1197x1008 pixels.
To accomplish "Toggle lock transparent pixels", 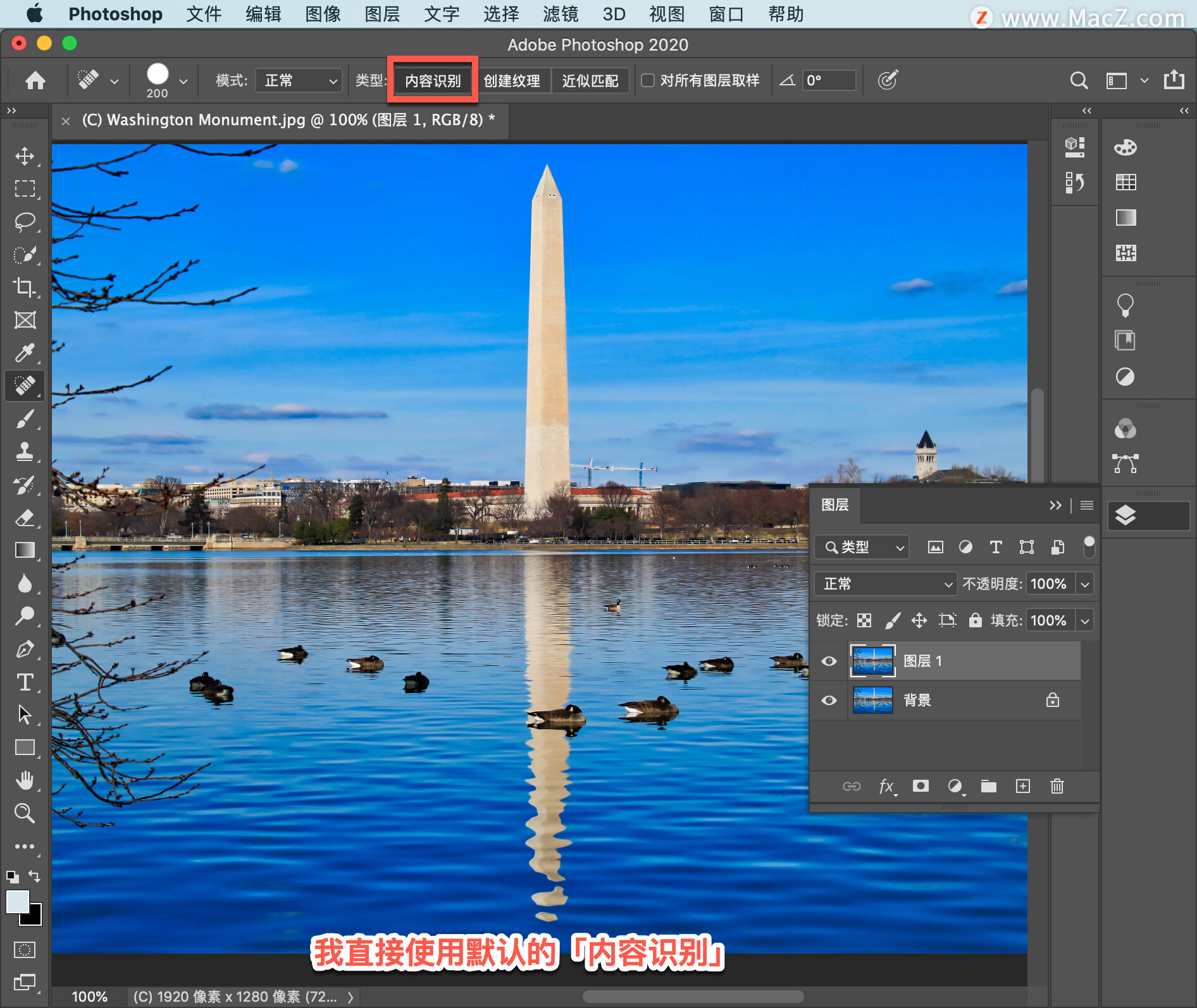I will 864,620.
